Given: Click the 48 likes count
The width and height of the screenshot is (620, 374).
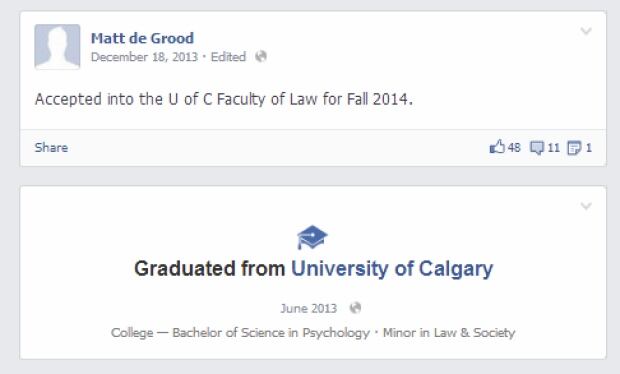Looking at the screenshot, I should pyautogui.click(x=514, y=148).
